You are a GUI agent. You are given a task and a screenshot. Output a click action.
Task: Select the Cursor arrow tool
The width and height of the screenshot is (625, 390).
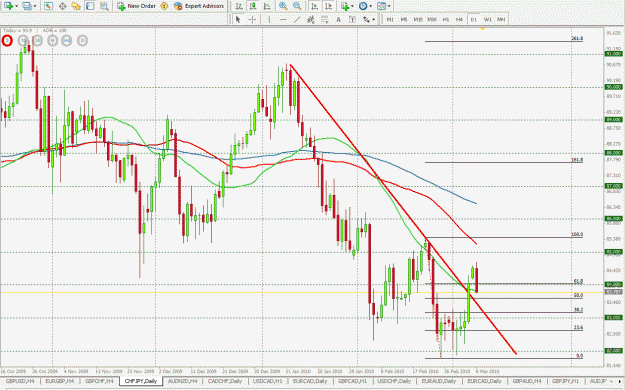(x=238, y=19)
